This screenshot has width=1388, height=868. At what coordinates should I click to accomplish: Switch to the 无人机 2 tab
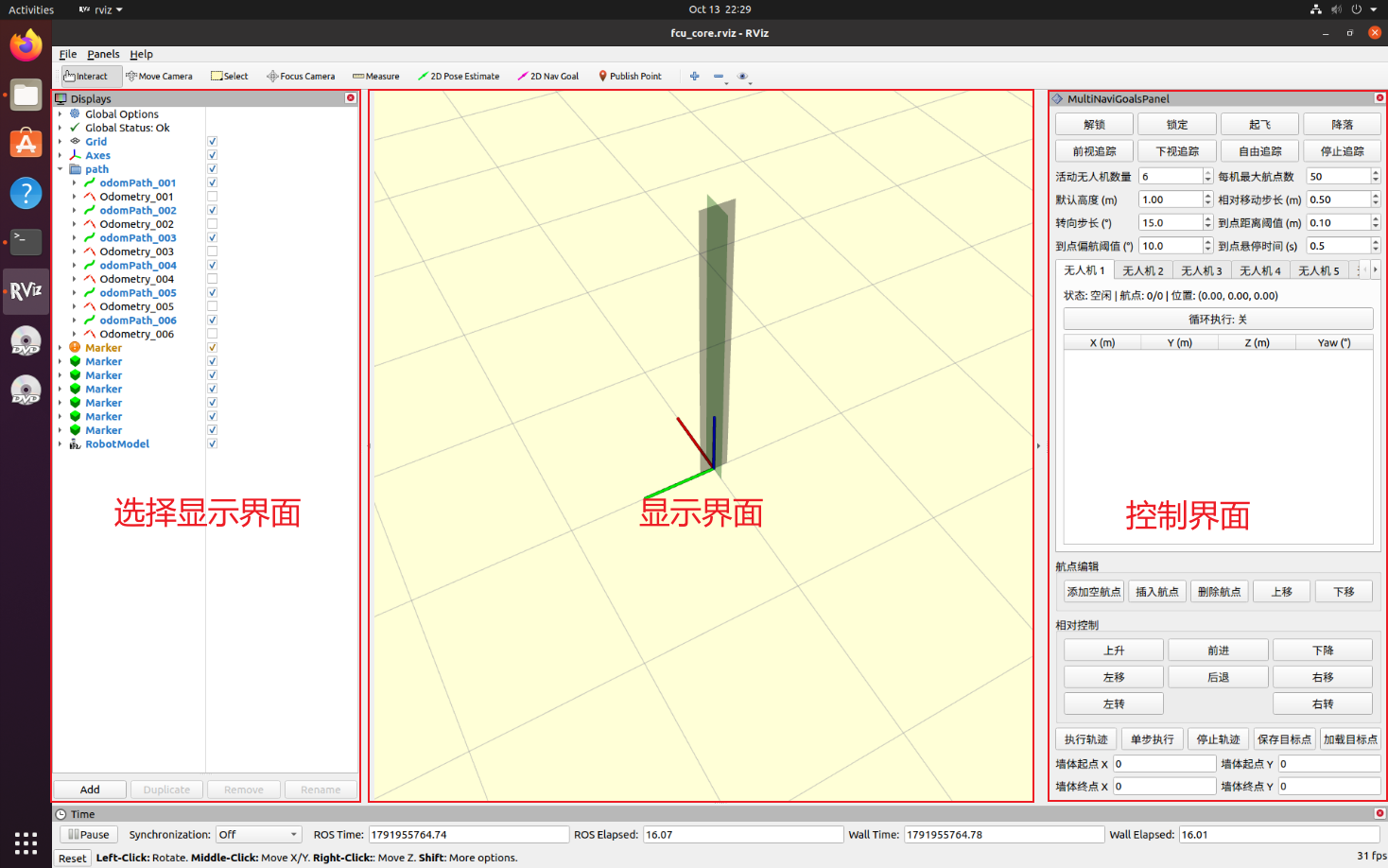[x=1142, y=270]
